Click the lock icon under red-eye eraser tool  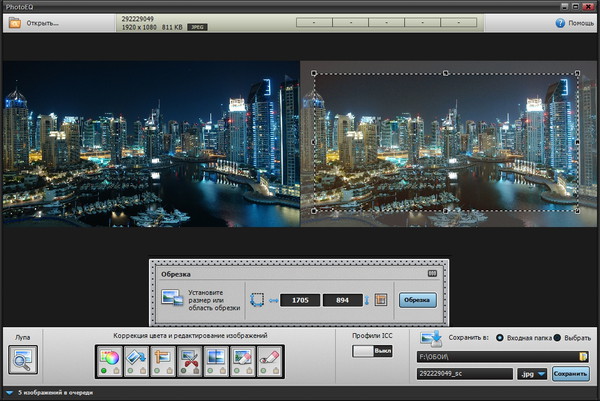[x=276, y=370]
